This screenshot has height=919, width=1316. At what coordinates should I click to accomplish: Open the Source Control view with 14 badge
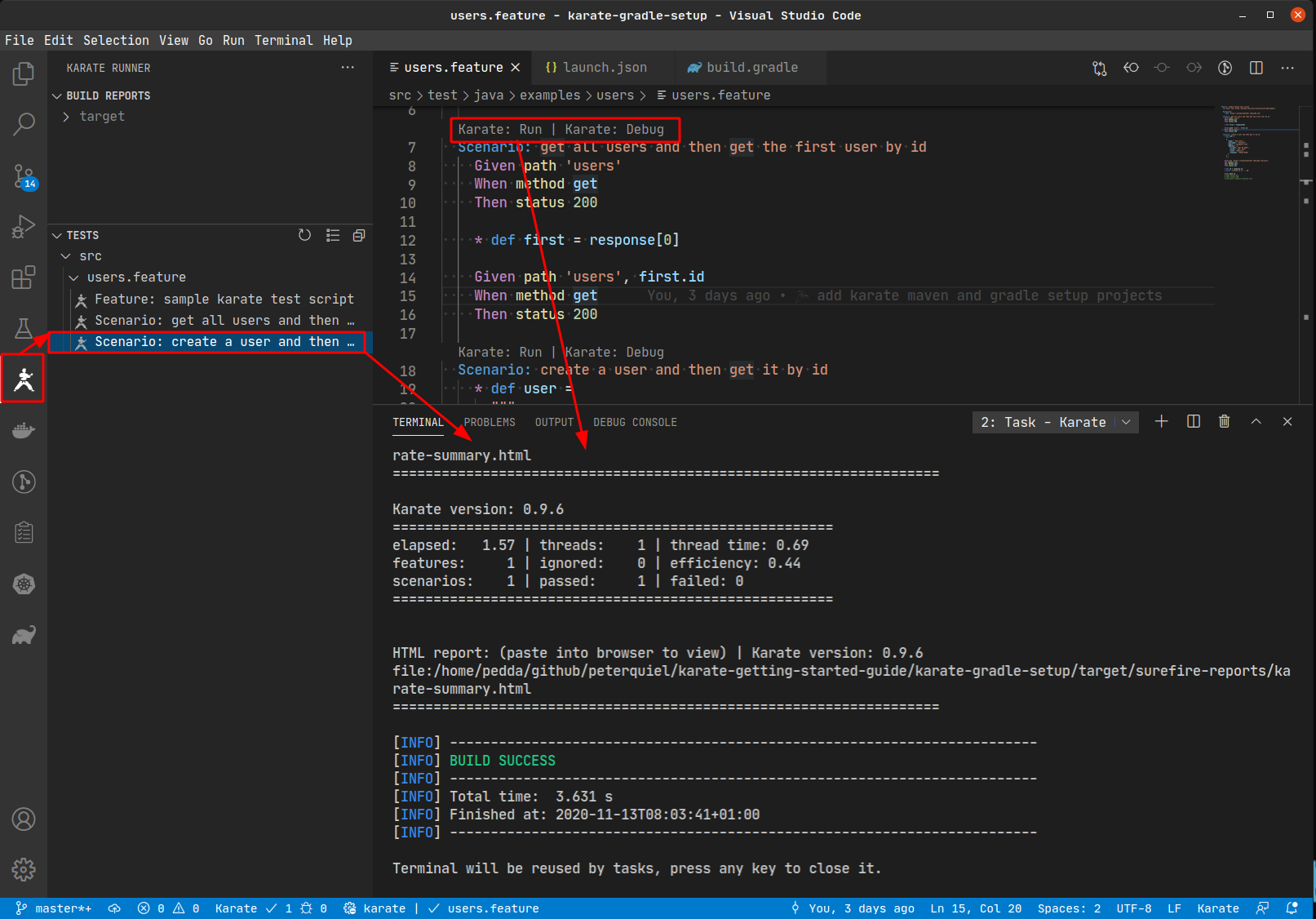click(x=24, y=175)
